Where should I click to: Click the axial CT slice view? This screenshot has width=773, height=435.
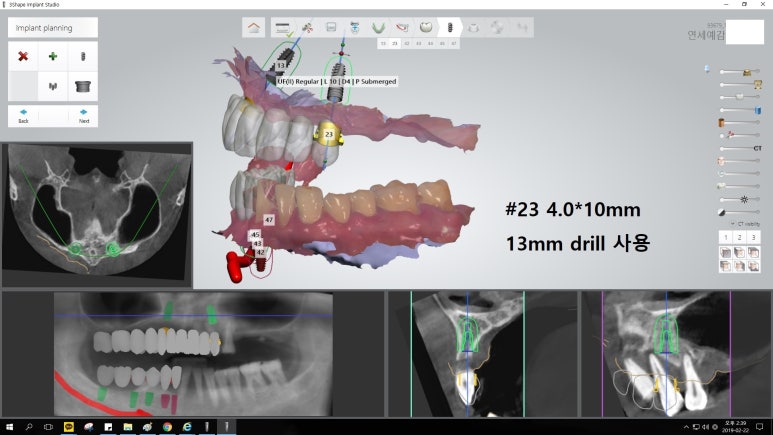pyautogui.click(x=97, y=213)
